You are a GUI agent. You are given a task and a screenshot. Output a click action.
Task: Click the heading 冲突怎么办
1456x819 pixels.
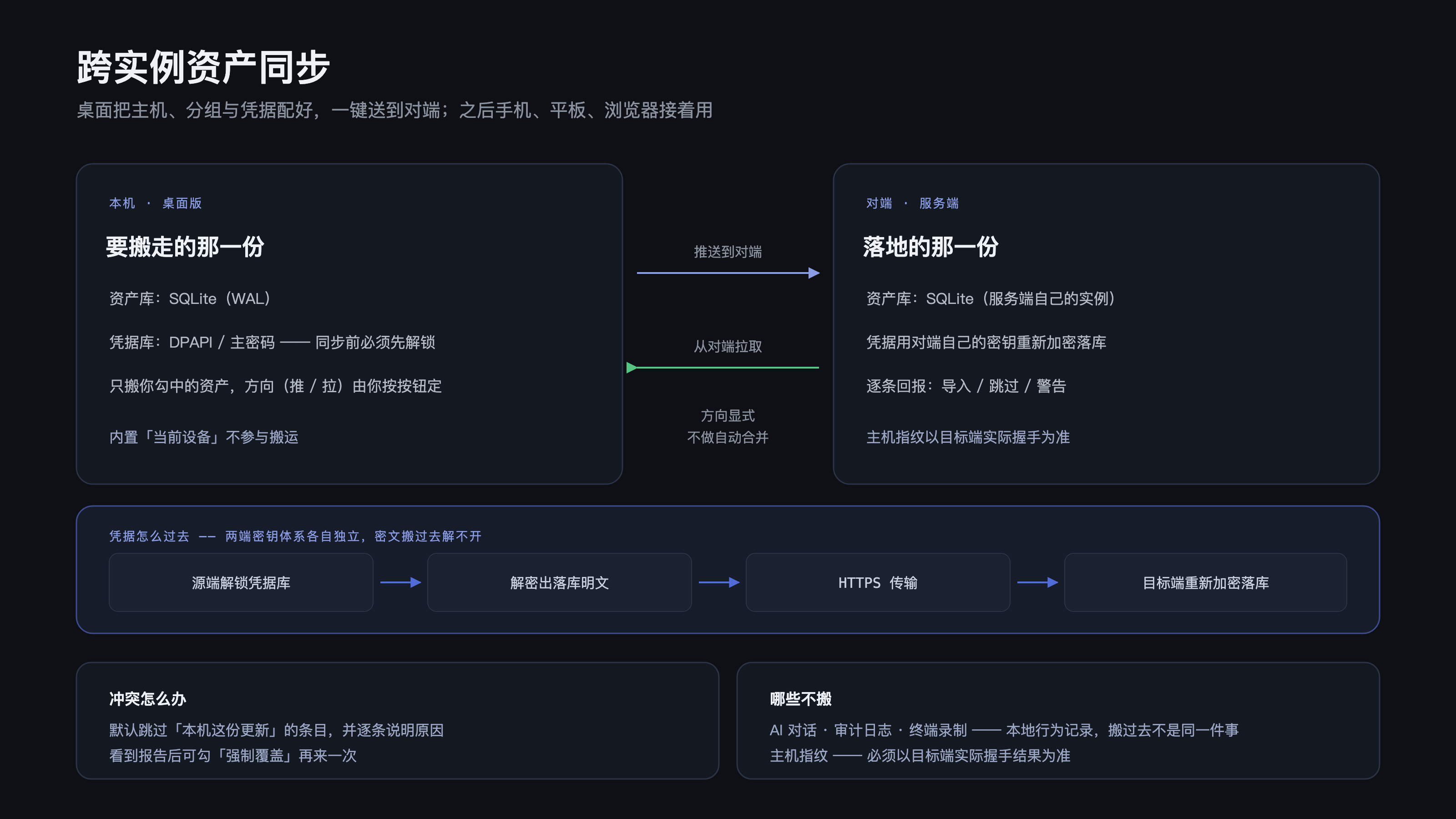pyautogui.click(x=147, y=699)
